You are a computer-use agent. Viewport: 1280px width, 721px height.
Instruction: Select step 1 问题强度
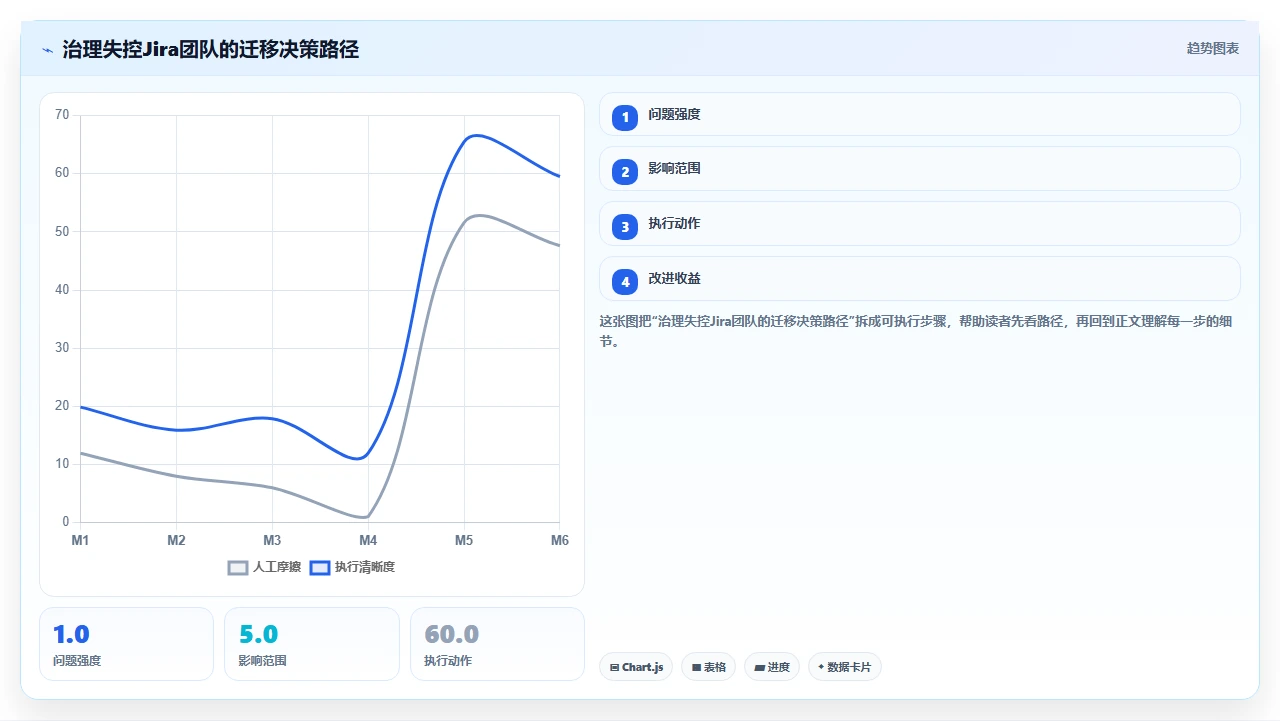tap(919, 114)
